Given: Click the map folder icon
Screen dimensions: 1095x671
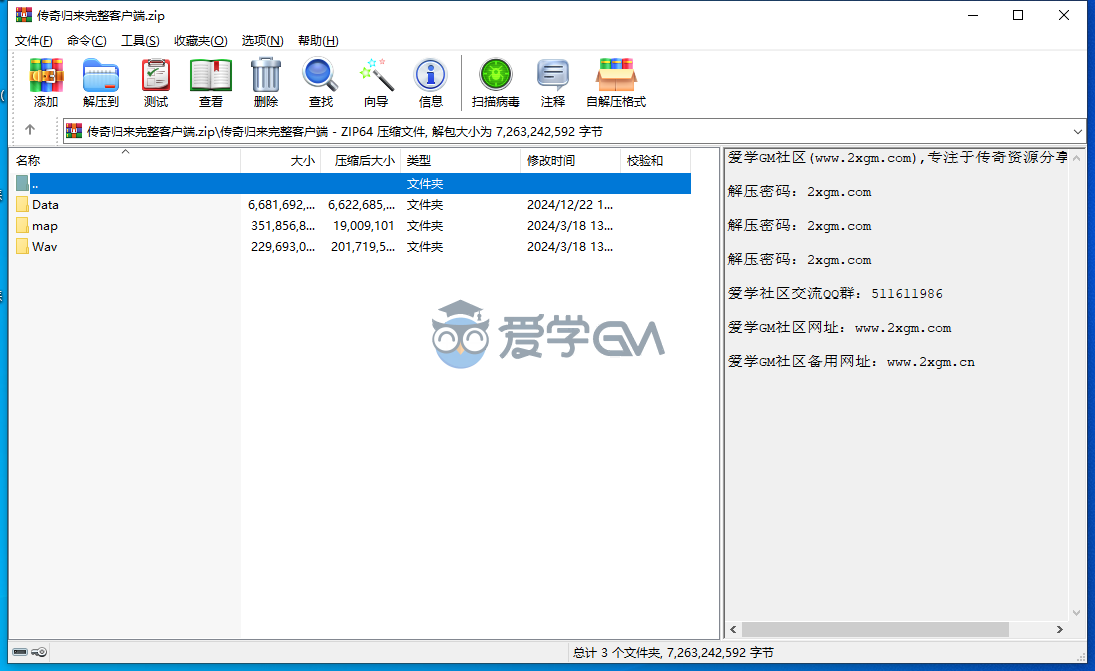Looking at the screenshot, I should coord(22,226).
